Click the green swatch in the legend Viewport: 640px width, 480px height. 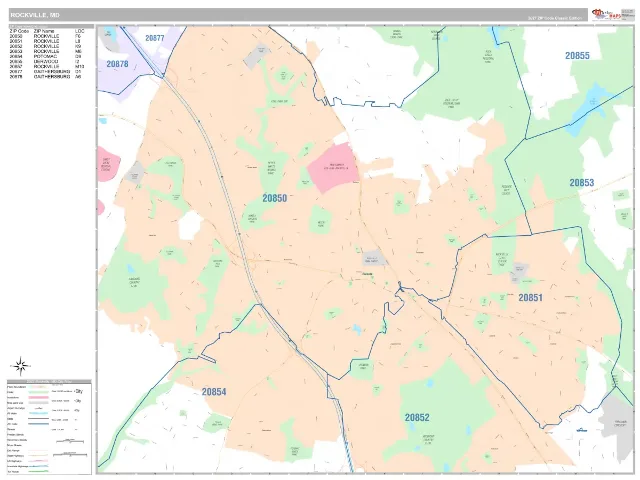tap(38, 392)
